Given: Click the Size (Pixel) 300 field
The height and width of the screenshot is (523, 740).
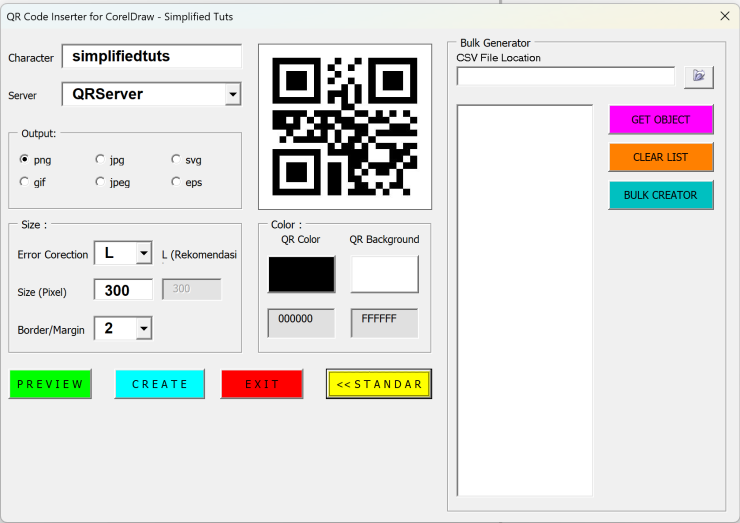Looking at the screenshot, I should point(123,290).
